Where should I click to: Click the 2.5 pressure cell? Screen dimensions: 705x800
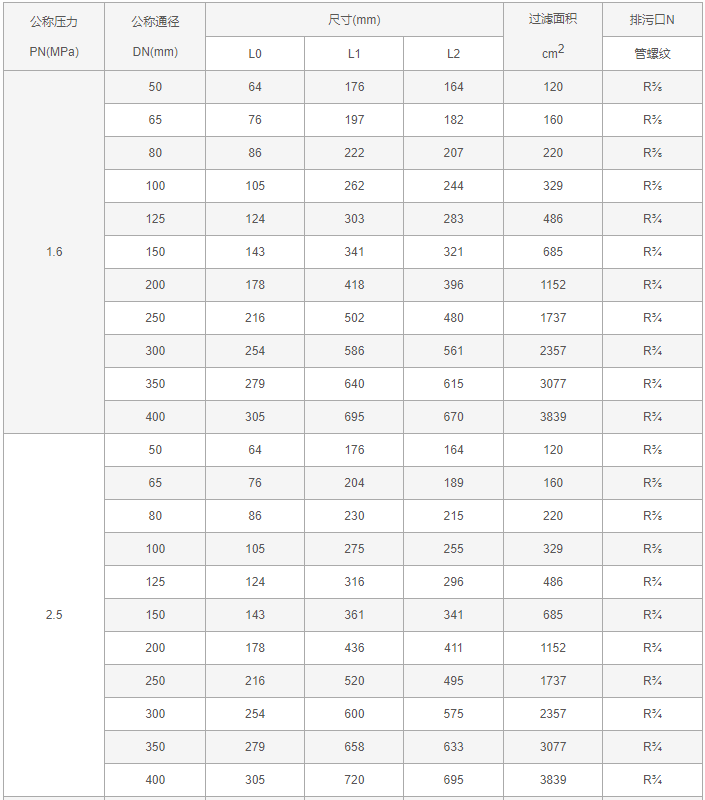click(x=54, y=615)
